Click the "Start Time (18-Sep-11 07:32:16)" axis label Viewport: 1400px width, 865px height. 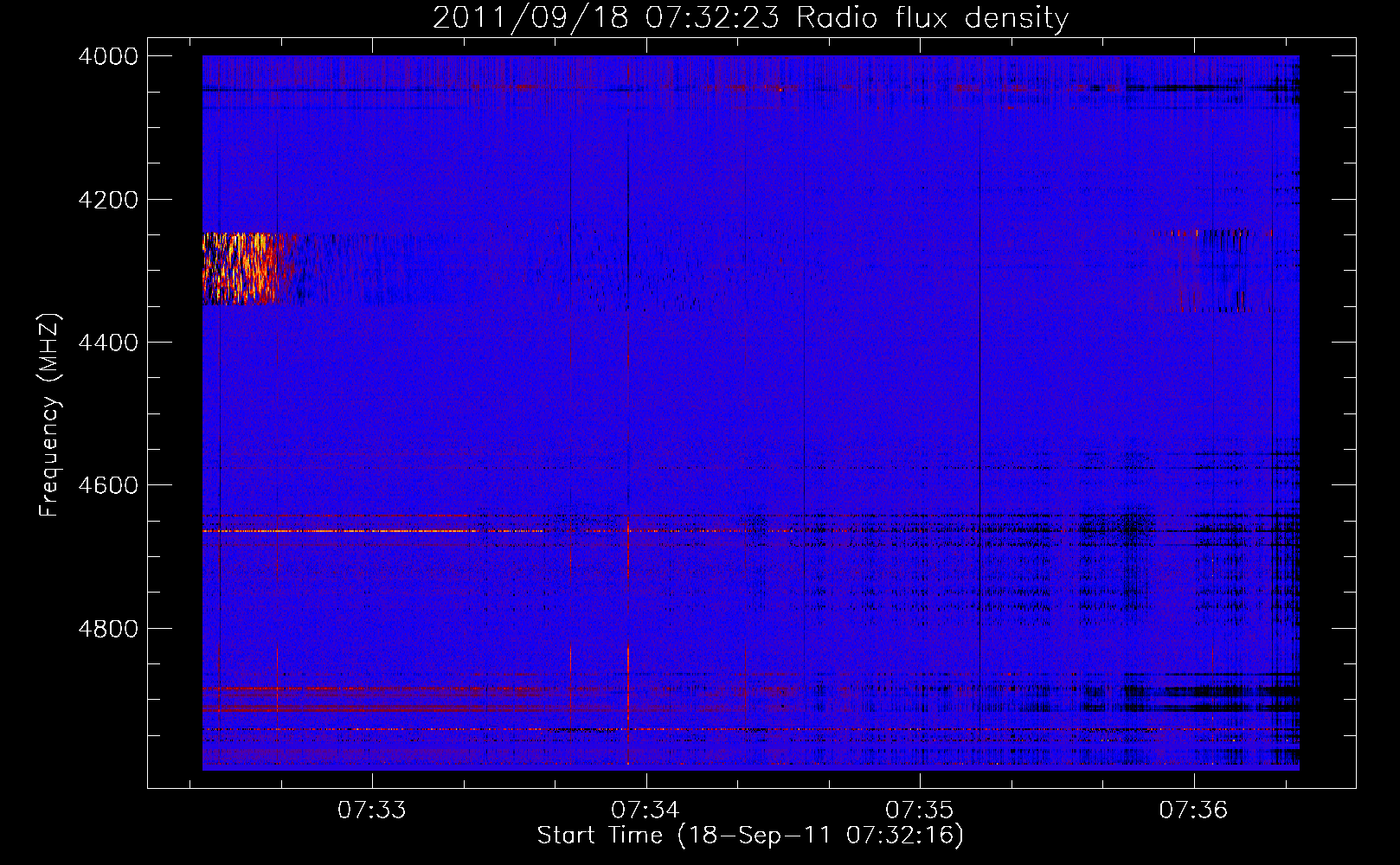750,836
